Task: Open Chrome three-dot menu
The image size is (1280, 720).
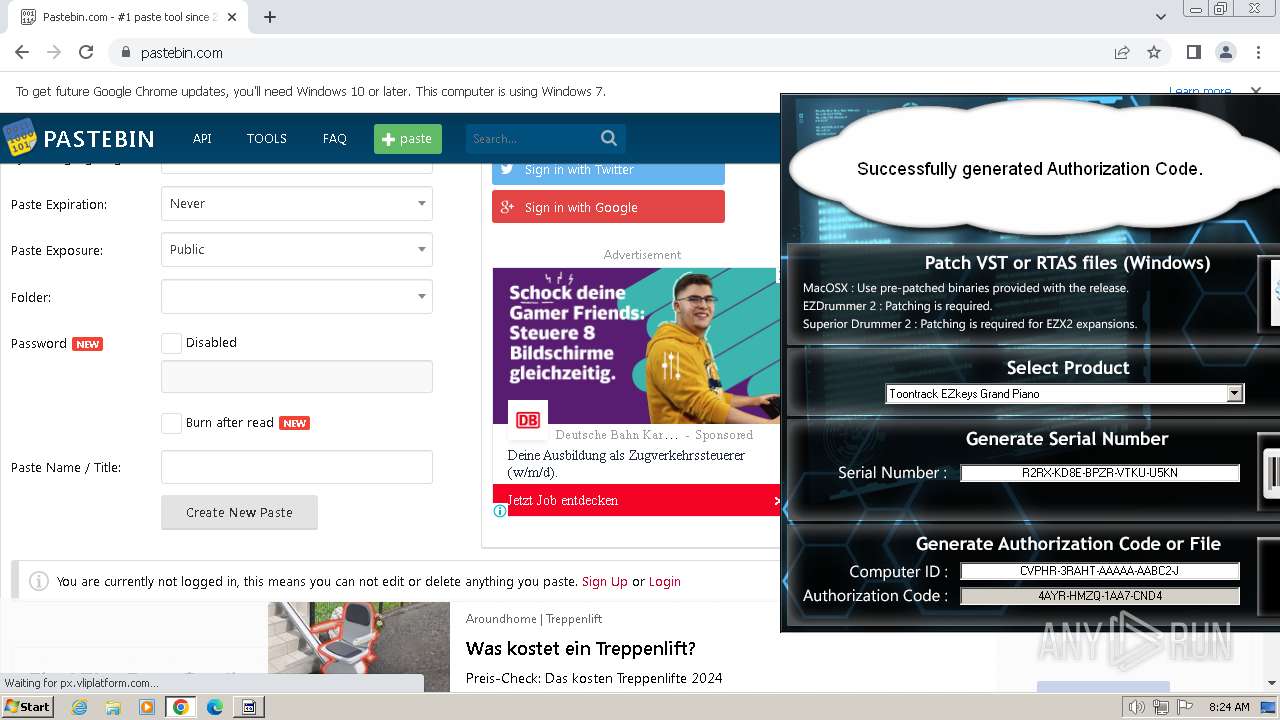Action: pyautogui.click(x=1257, y=52)
